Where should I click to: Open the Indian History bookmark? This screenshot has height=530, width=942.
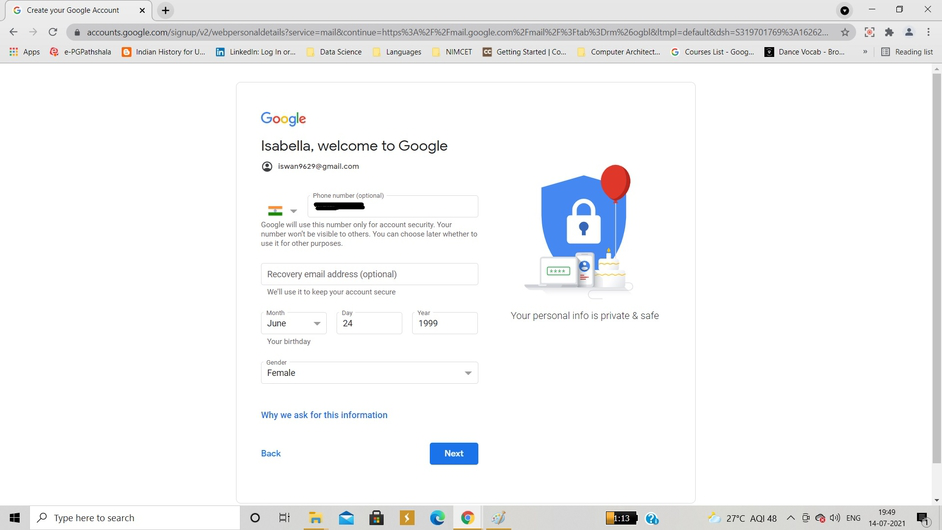point(163,52)
